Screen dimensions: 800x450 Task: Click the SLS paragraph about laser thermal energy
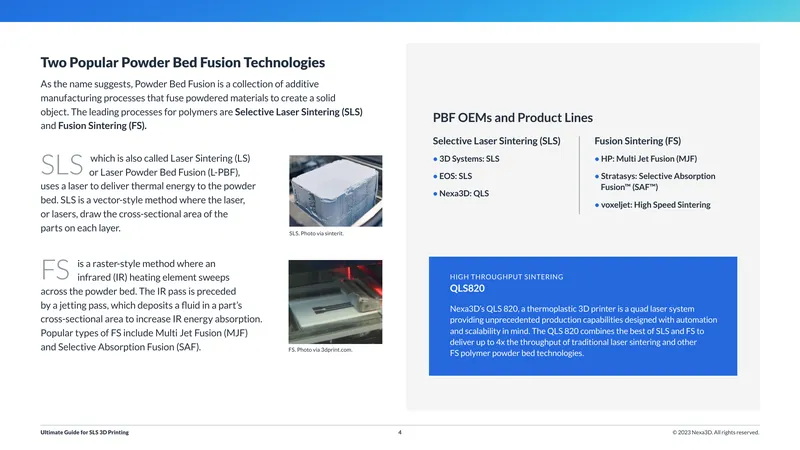pyautogui.click(x=148, y=193)
